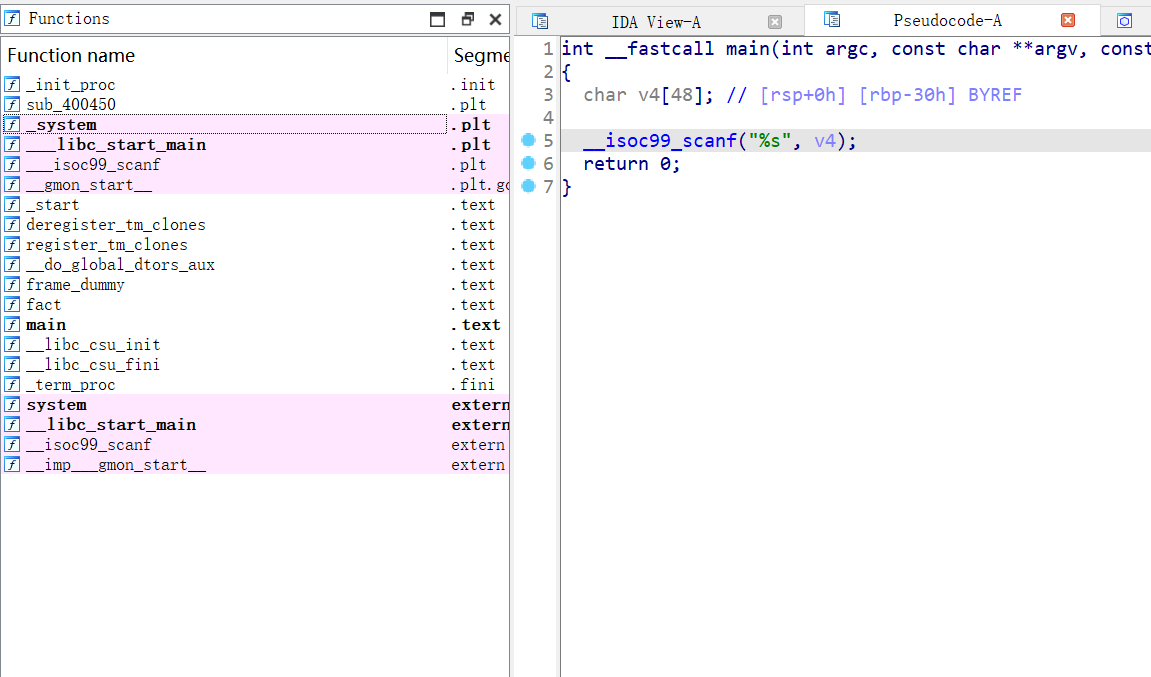This screenshot has height=677, width=1151.
Task: Click the function icon beside _term_proc
Action: (x=12, y=385)
